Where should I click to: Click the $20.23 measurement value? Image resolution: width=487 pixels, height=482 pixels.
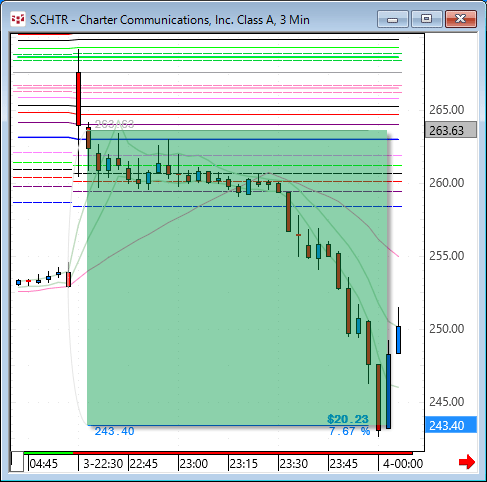coord(348,419)
